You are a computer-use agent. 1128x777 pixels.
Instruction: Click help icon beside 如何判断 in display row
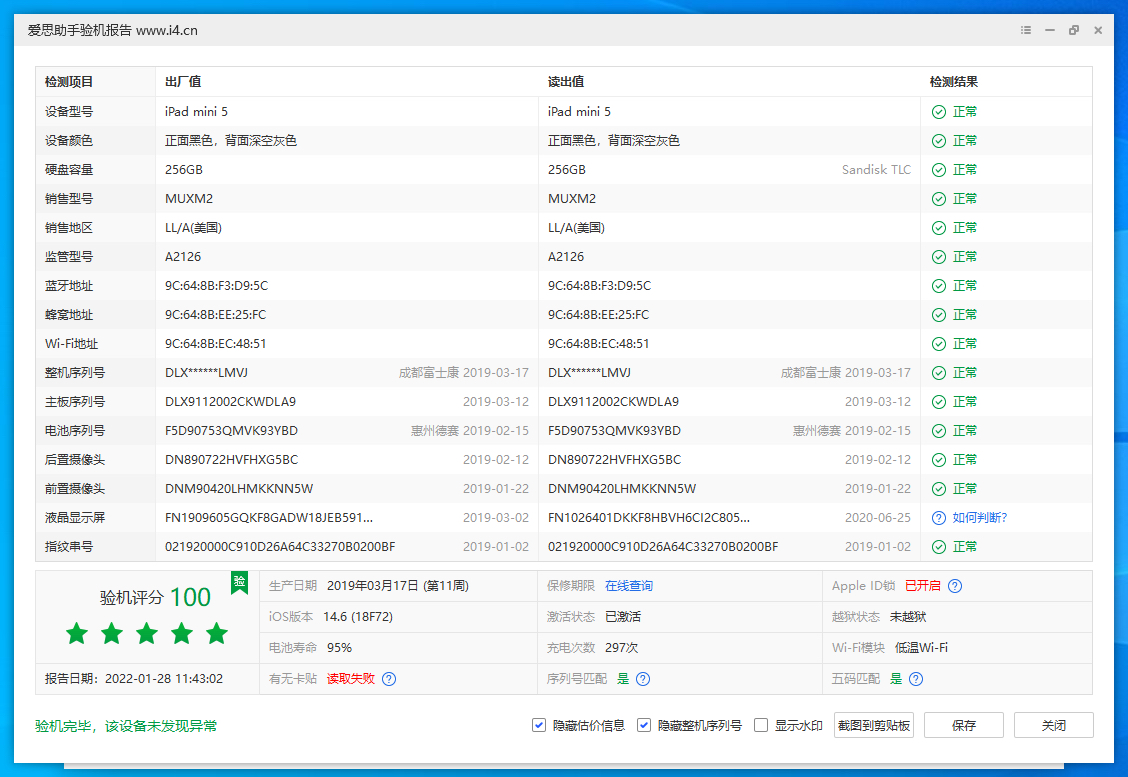click(x=938, y=518)
